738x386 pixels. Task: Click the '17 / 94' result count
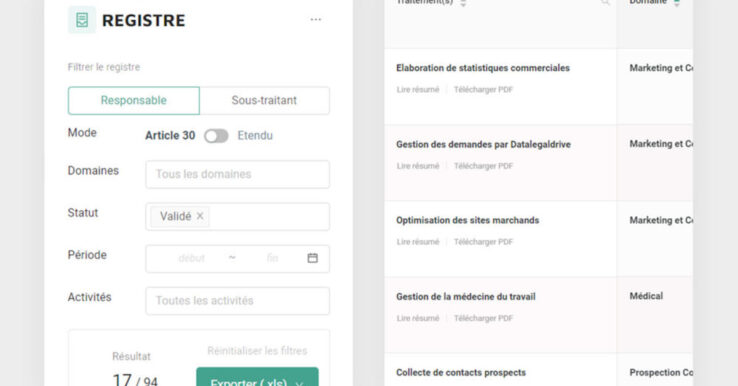click(x=135, y=379)
